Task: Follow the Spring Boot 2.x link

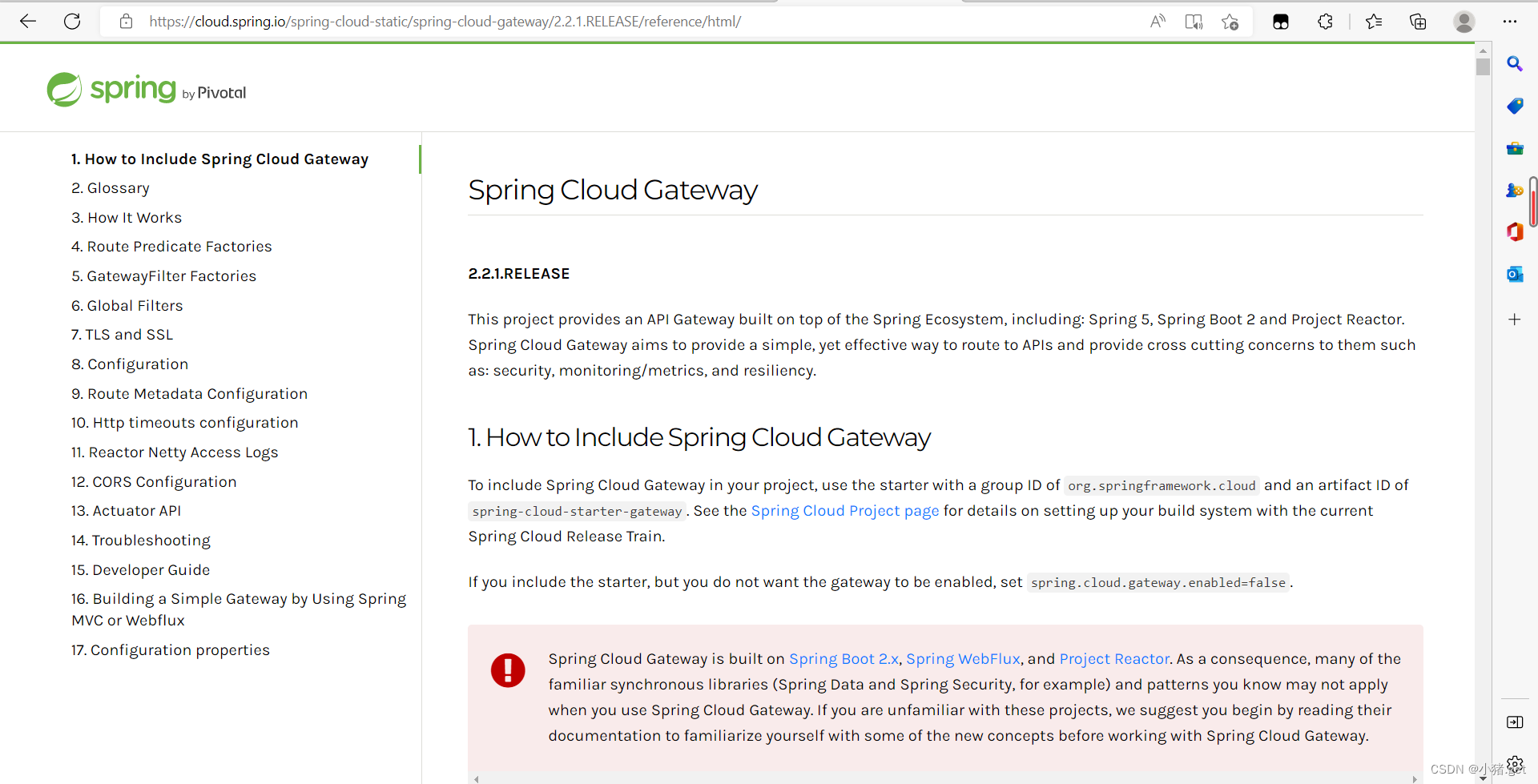Action: 844,659
